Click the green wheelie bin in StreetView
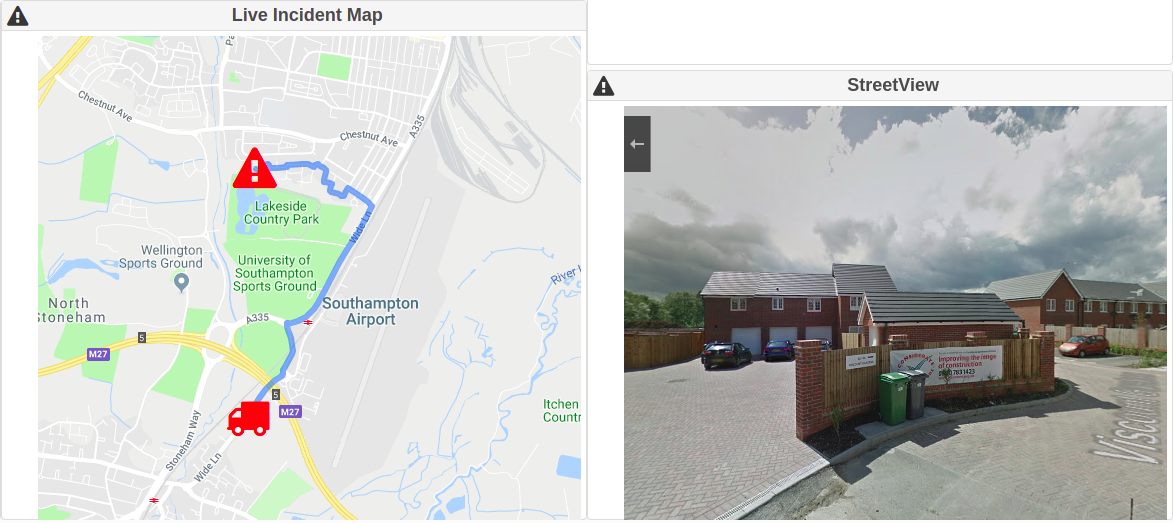The width and height of the screenshot is (1173, 523). pyautogui.click(x=893, y=398)
